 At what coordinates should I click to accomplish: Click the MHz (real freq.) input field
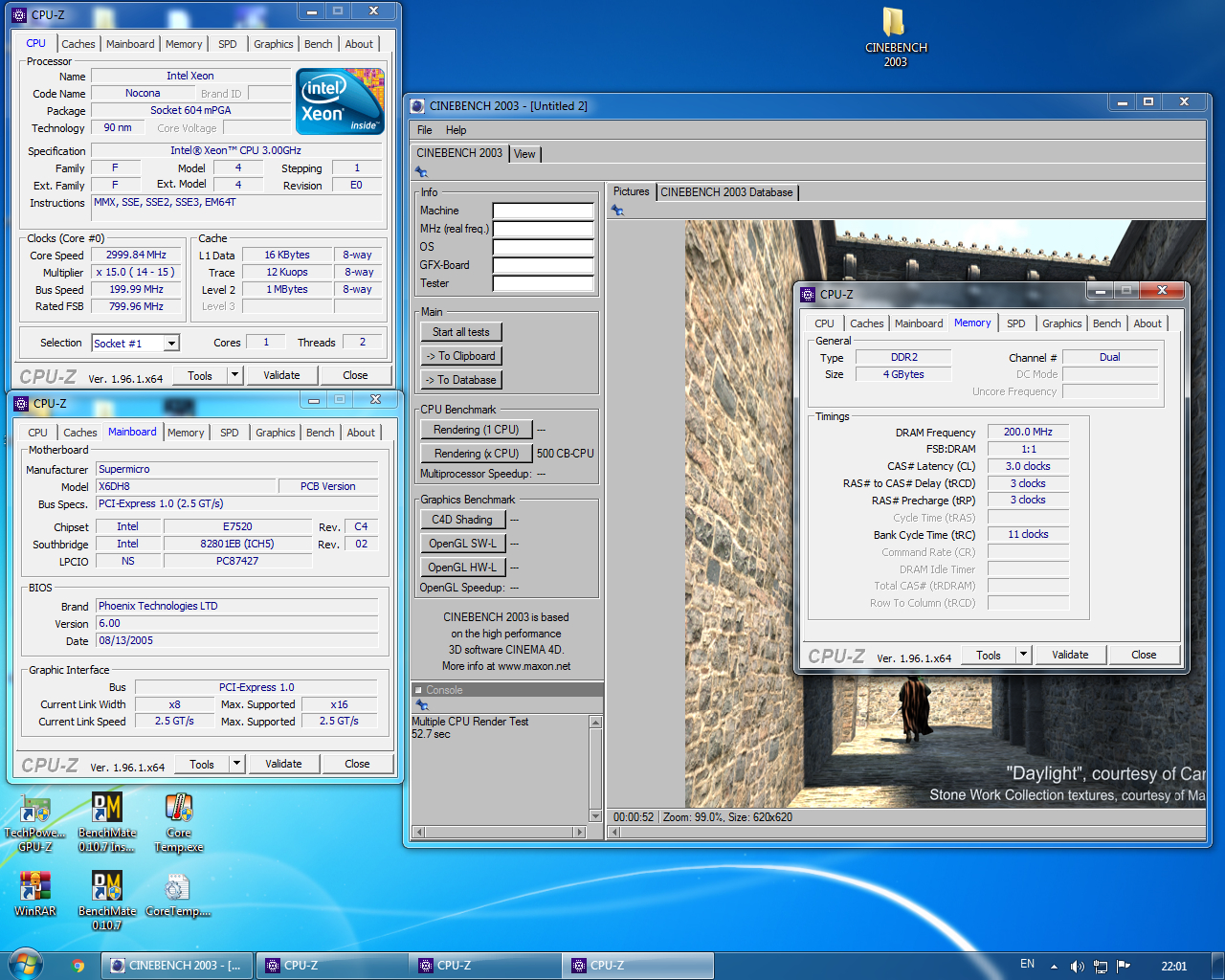click(x=543, y=229)
